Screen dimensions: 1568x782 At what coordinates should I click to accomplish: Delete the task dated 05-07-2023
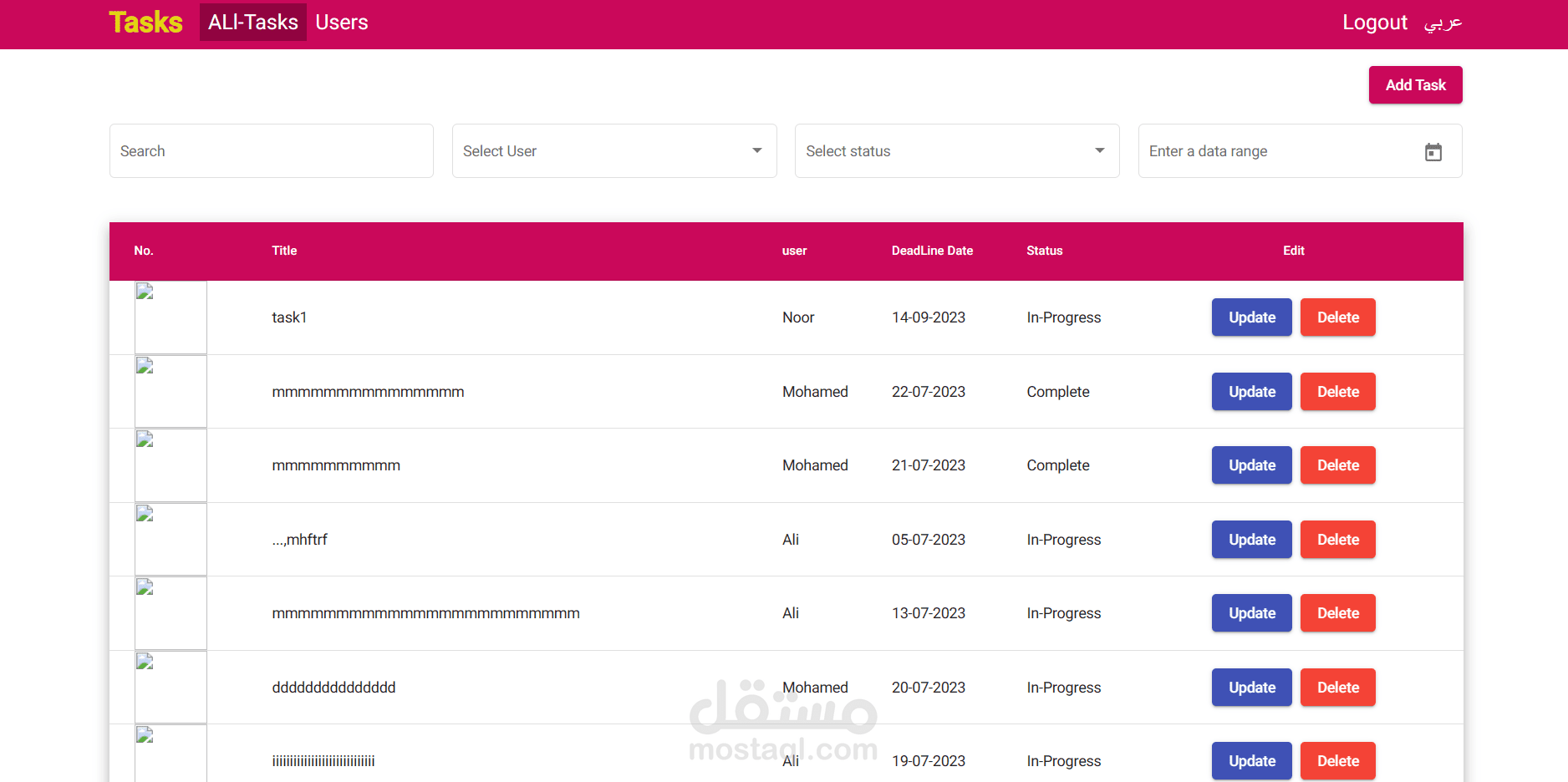coord(1337,539)
